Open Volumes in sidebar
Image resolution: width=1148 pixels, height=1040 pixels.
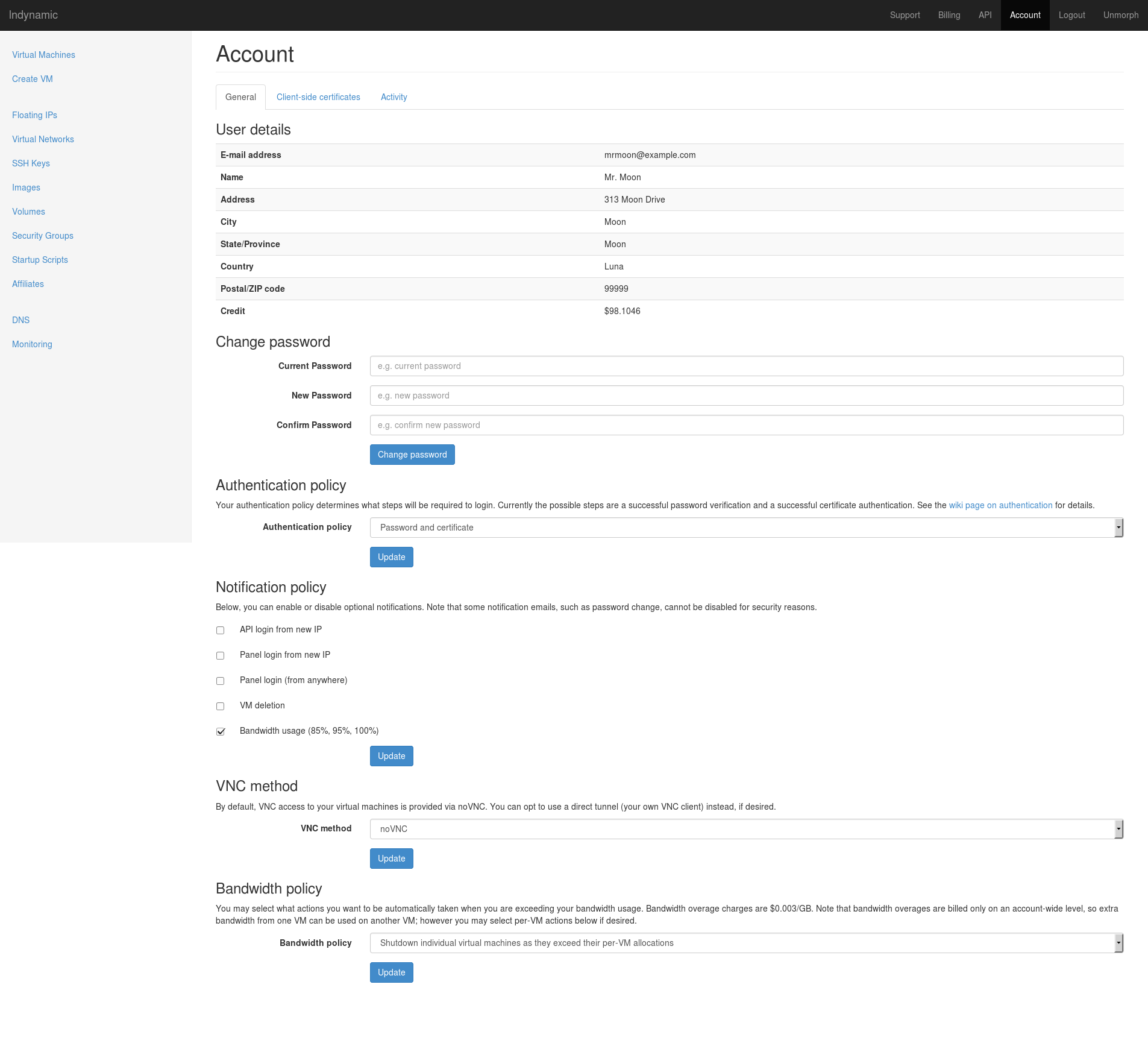[28, 212]
